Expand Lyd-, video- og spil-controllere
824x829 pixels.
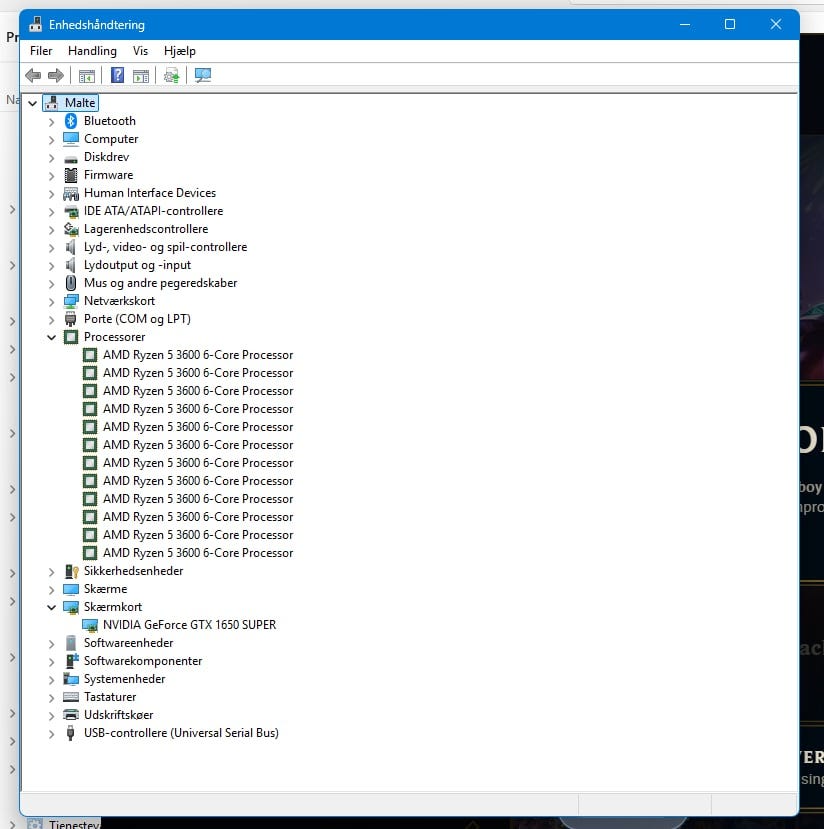[51, 247]
